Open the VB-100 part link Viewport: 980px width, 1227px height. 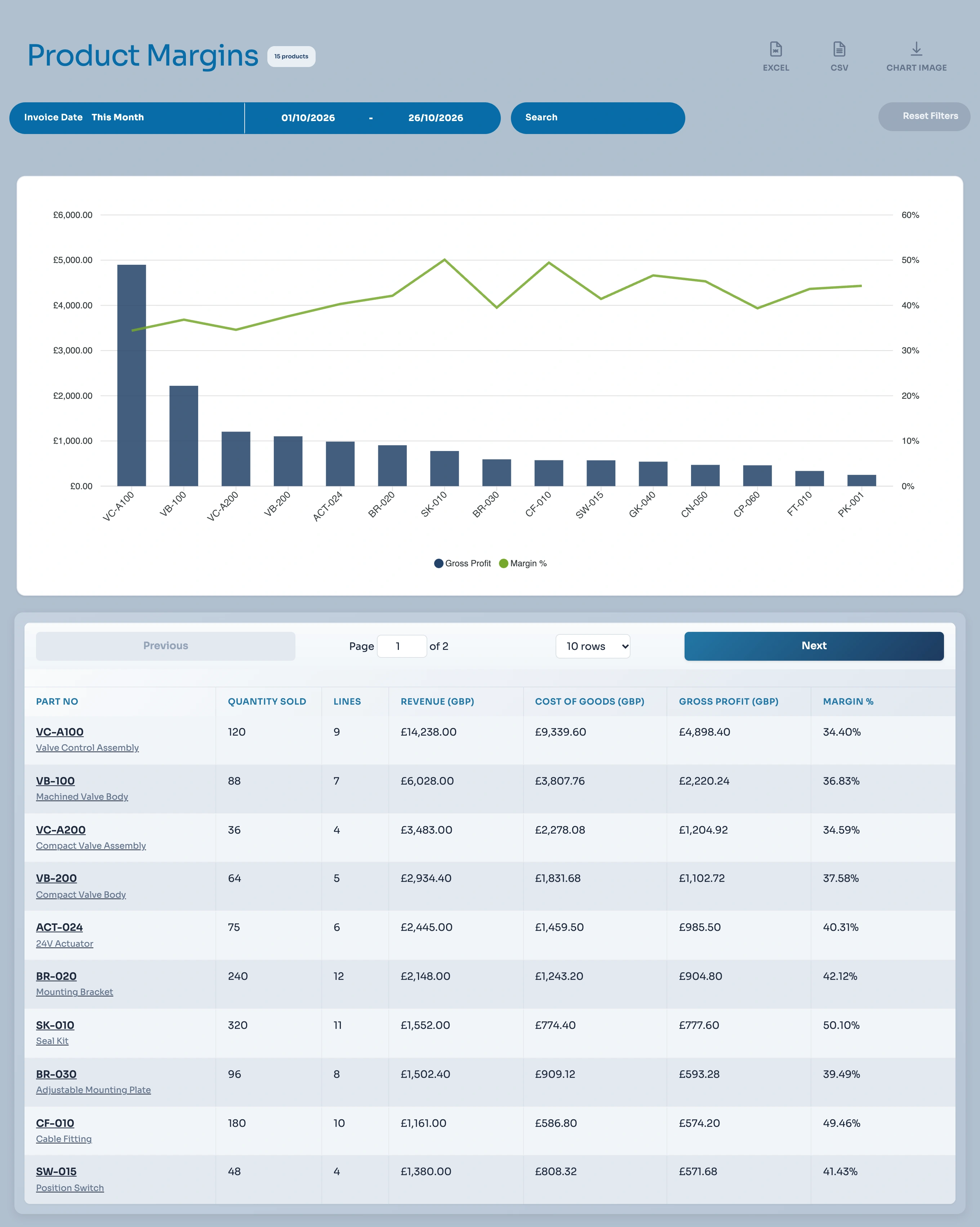pyautogui.click(x=55, y=781)
